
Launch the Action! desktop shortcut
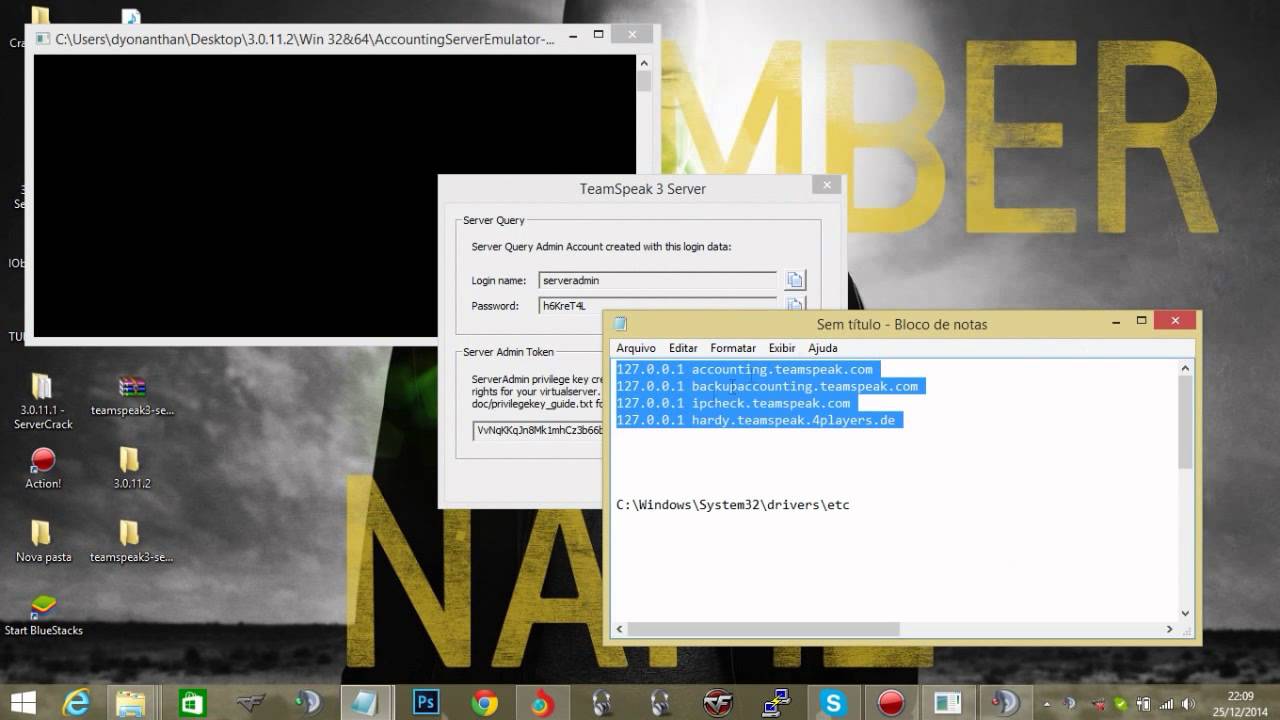43,468
